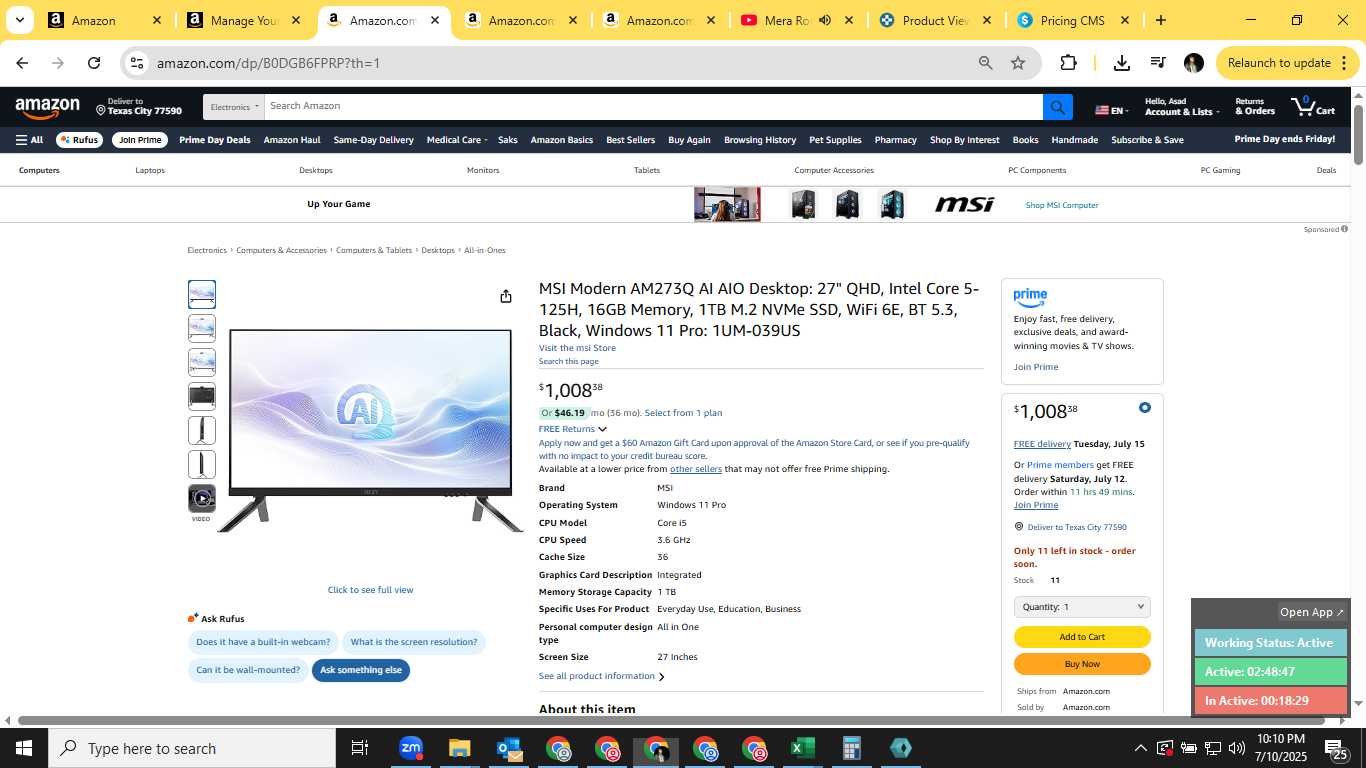The image size is (1366, 768).
Task: Open the tab search dropdown arrow
Action: pos(19,20)
